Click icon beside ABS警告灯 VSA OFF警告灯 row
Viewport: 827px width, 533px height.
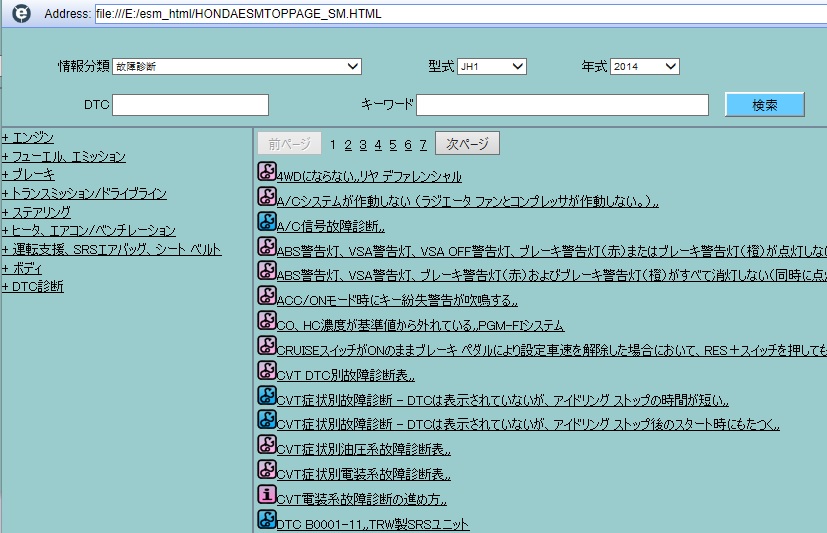click(x=267, y=246)
